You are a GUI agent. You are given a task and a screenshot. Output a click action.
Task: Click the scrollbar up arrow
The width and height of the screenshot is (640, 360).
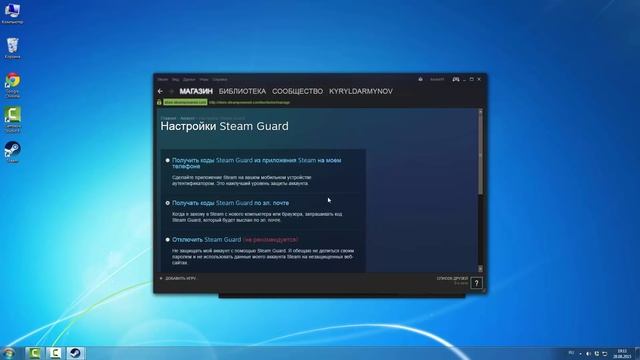pos(480,111)
